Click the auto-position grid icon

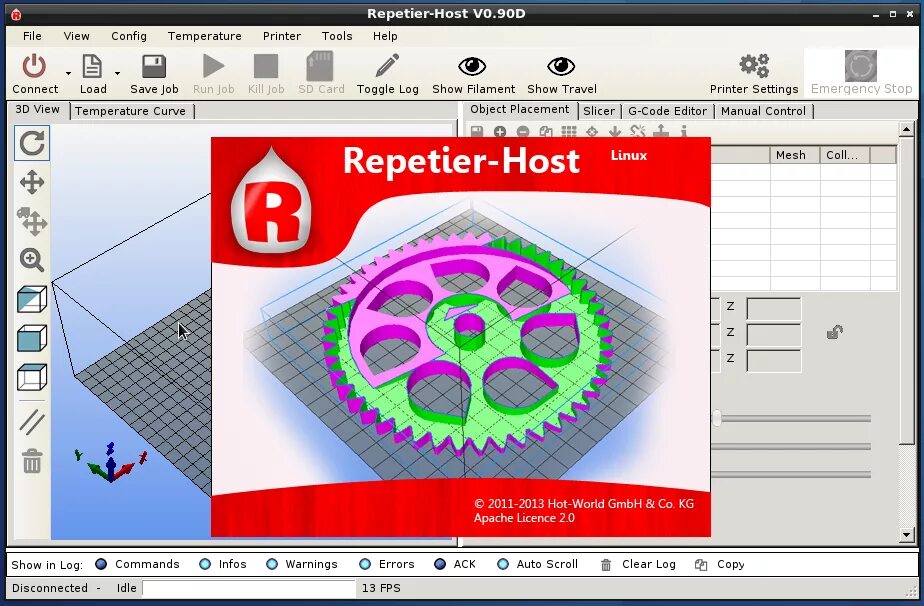point(569,131)
